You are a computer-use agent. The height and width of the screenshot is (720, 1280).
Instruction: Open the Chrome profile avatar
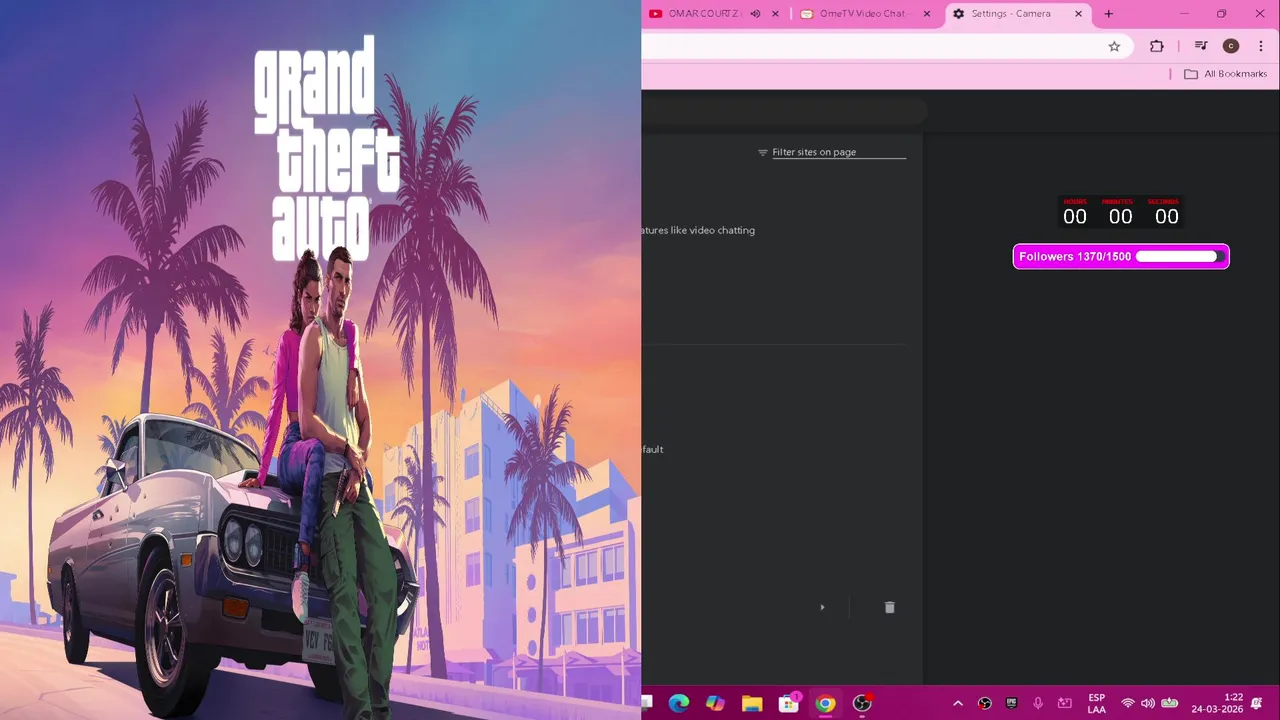[1231, 46]
